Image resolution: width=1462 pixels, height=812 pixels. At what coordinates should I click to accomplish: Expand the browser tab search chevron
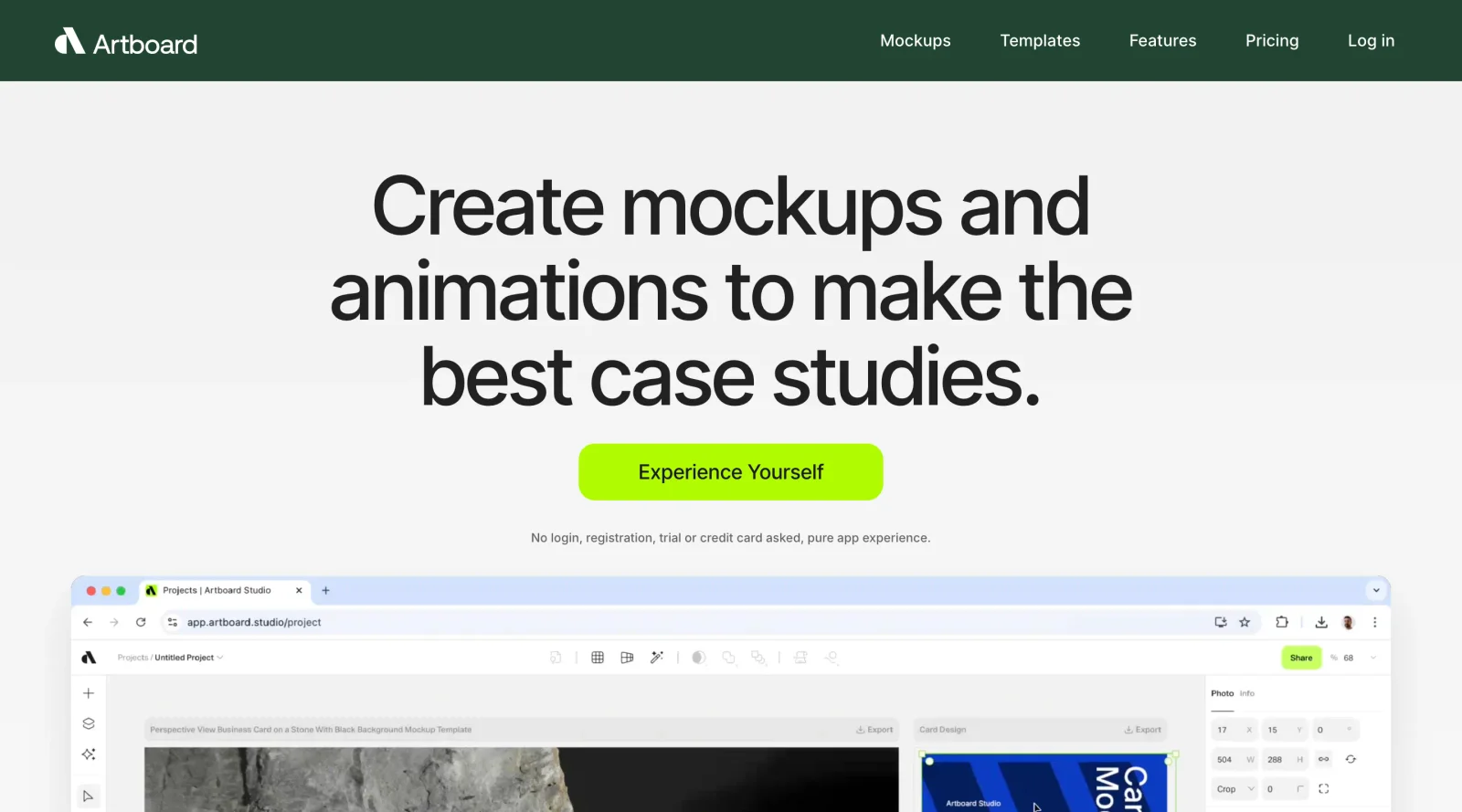1376,590
